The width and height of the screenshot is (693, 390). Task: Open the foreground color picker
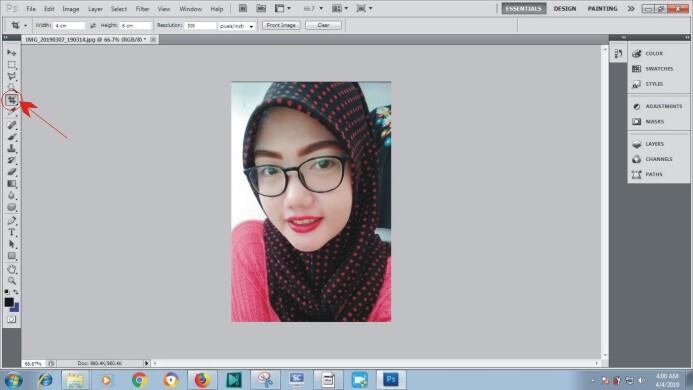9,302
